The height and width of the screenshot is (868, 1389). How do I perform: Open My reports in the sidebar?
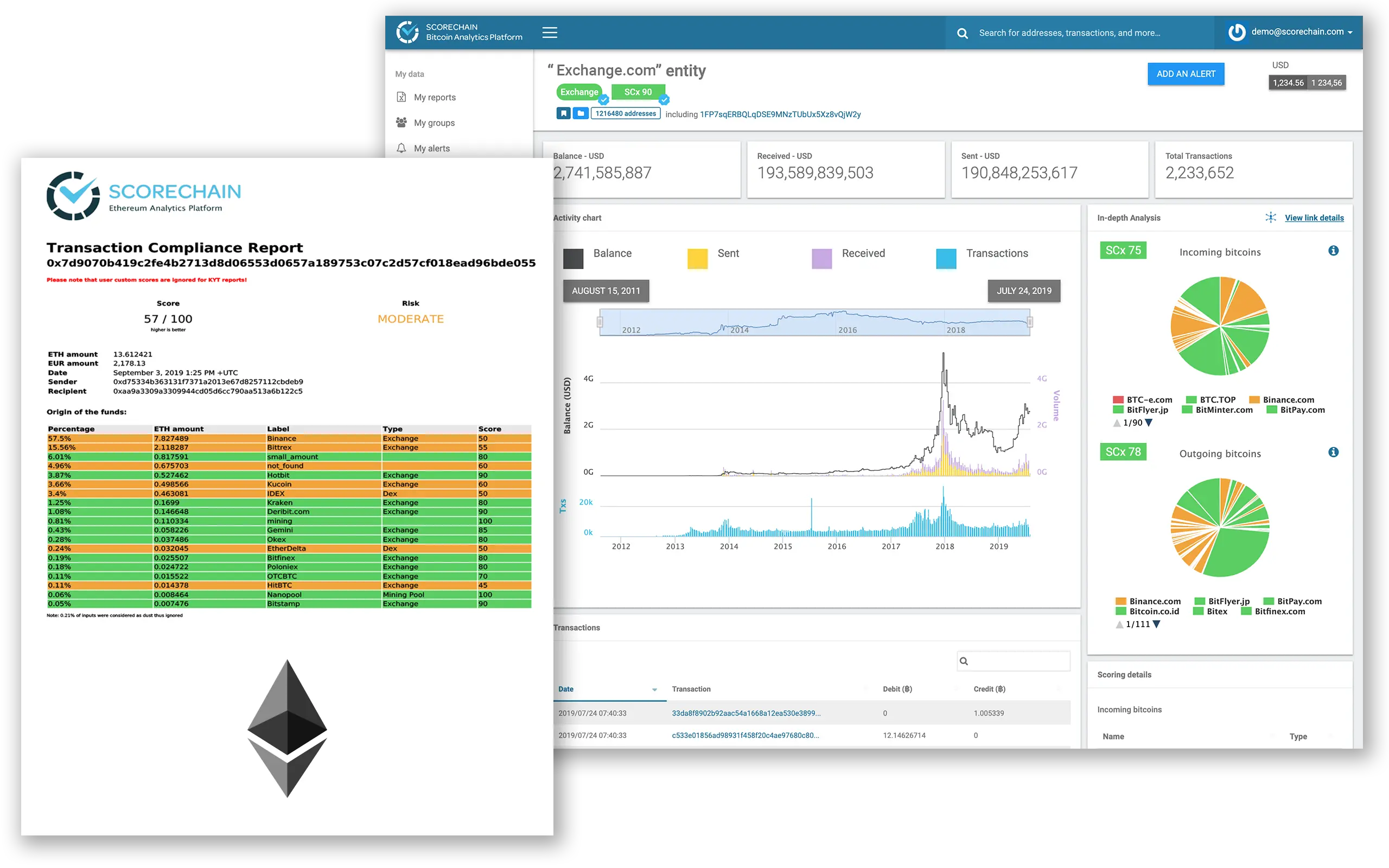coord(435,98)
